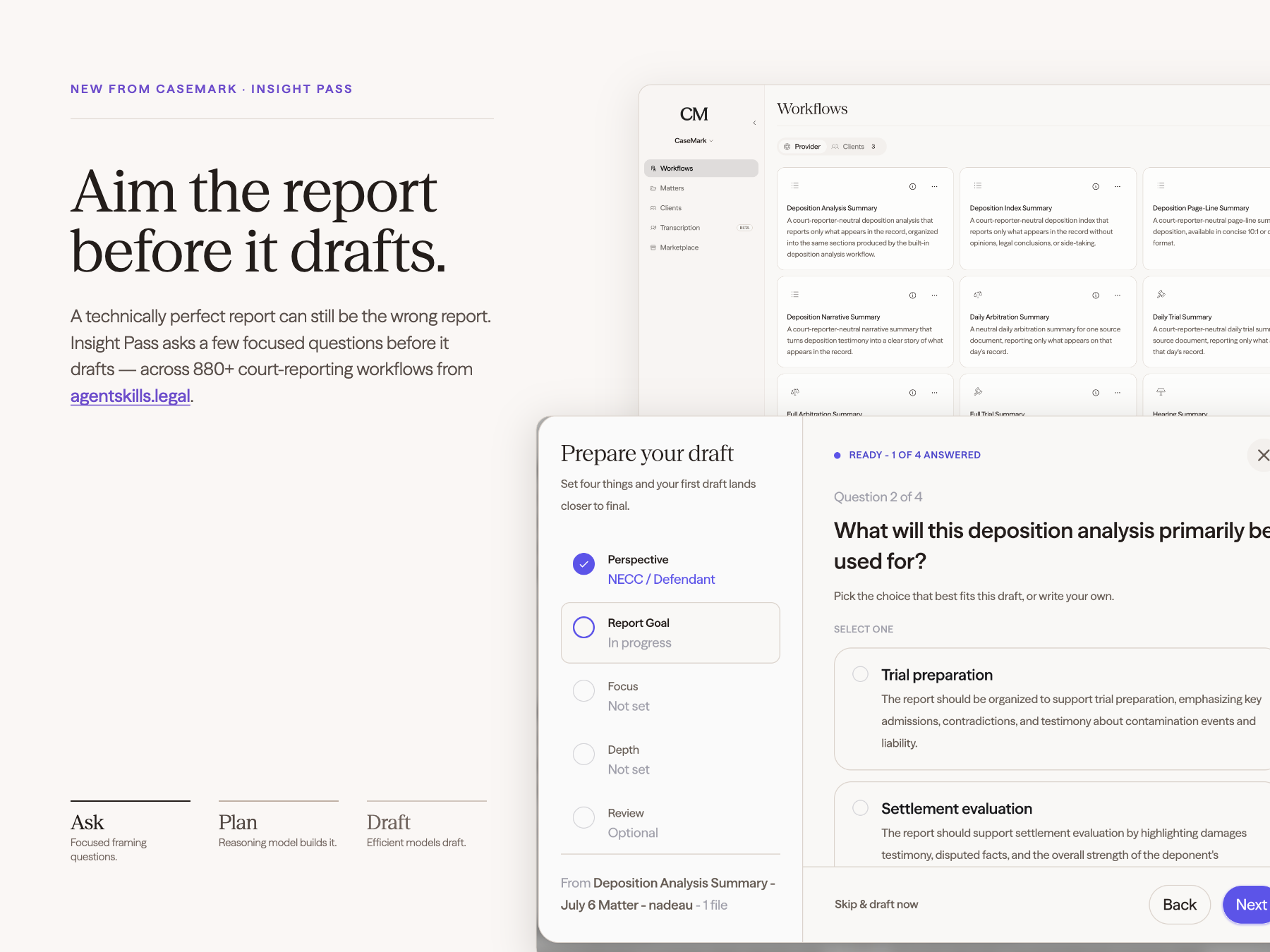
Task: Select Workflows in the sidebar
Action: tap(701, 168)
